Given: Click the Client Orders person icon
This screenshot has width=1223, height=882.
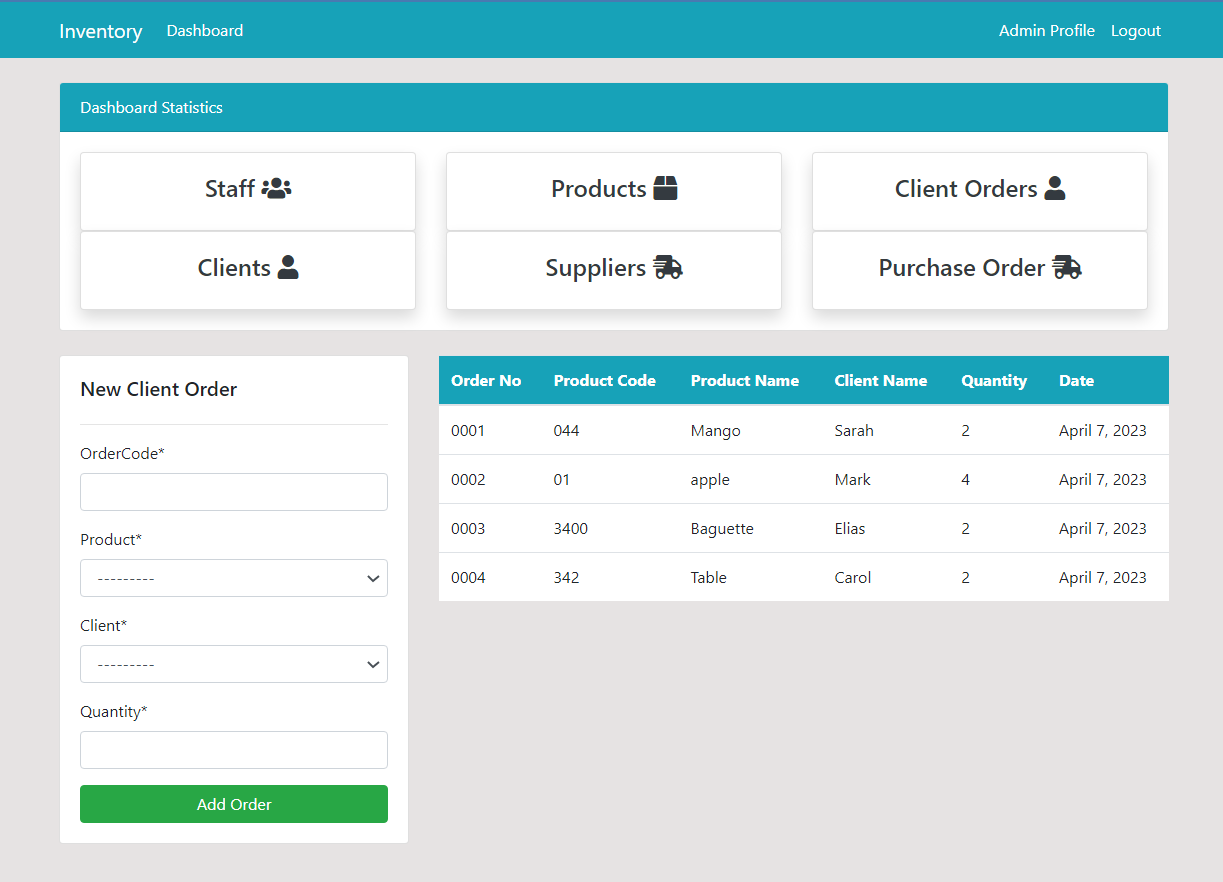Looking at the screenshot, I should click(x=1055, y=188).
